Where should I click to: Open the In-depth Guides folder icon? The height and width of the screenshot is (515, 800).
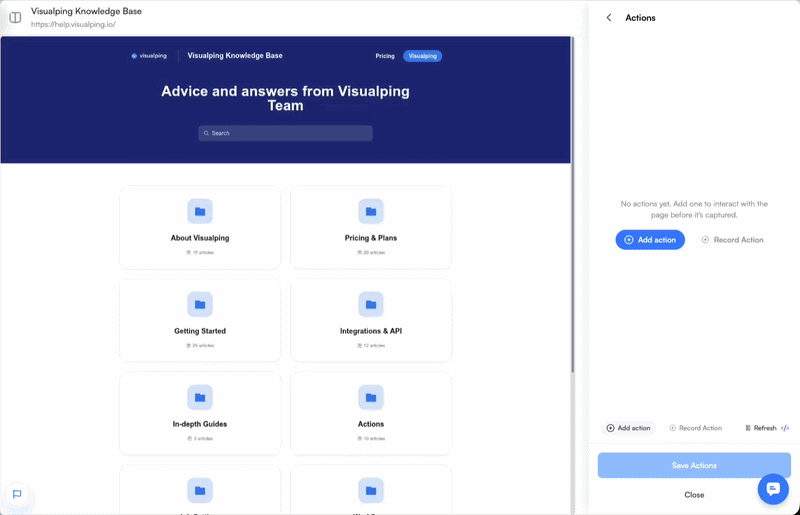(x=200, y=397)
